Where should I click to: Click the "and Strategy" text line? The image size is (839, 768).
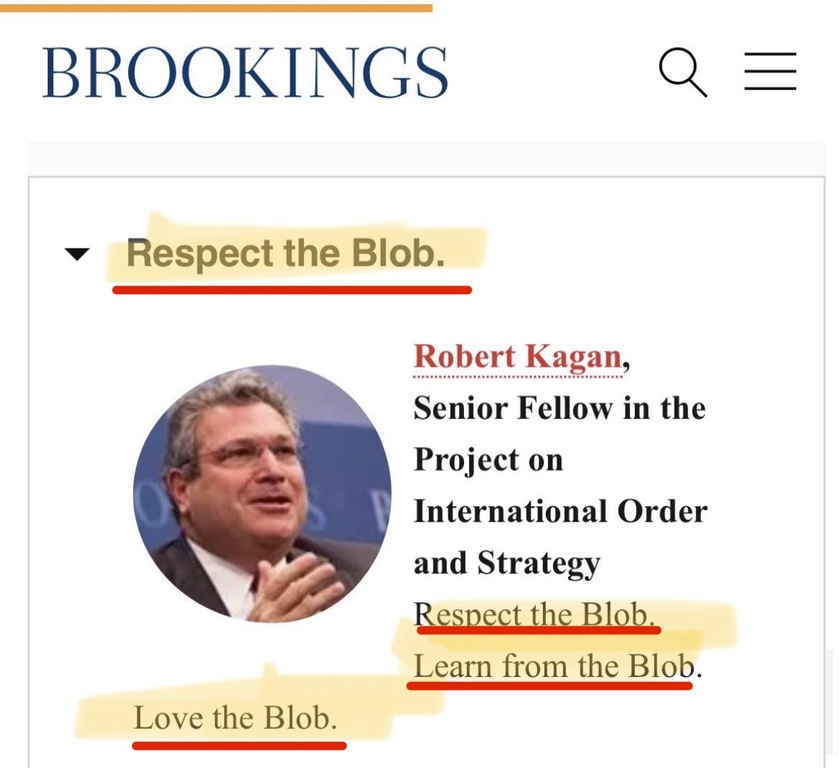(506, 562)
